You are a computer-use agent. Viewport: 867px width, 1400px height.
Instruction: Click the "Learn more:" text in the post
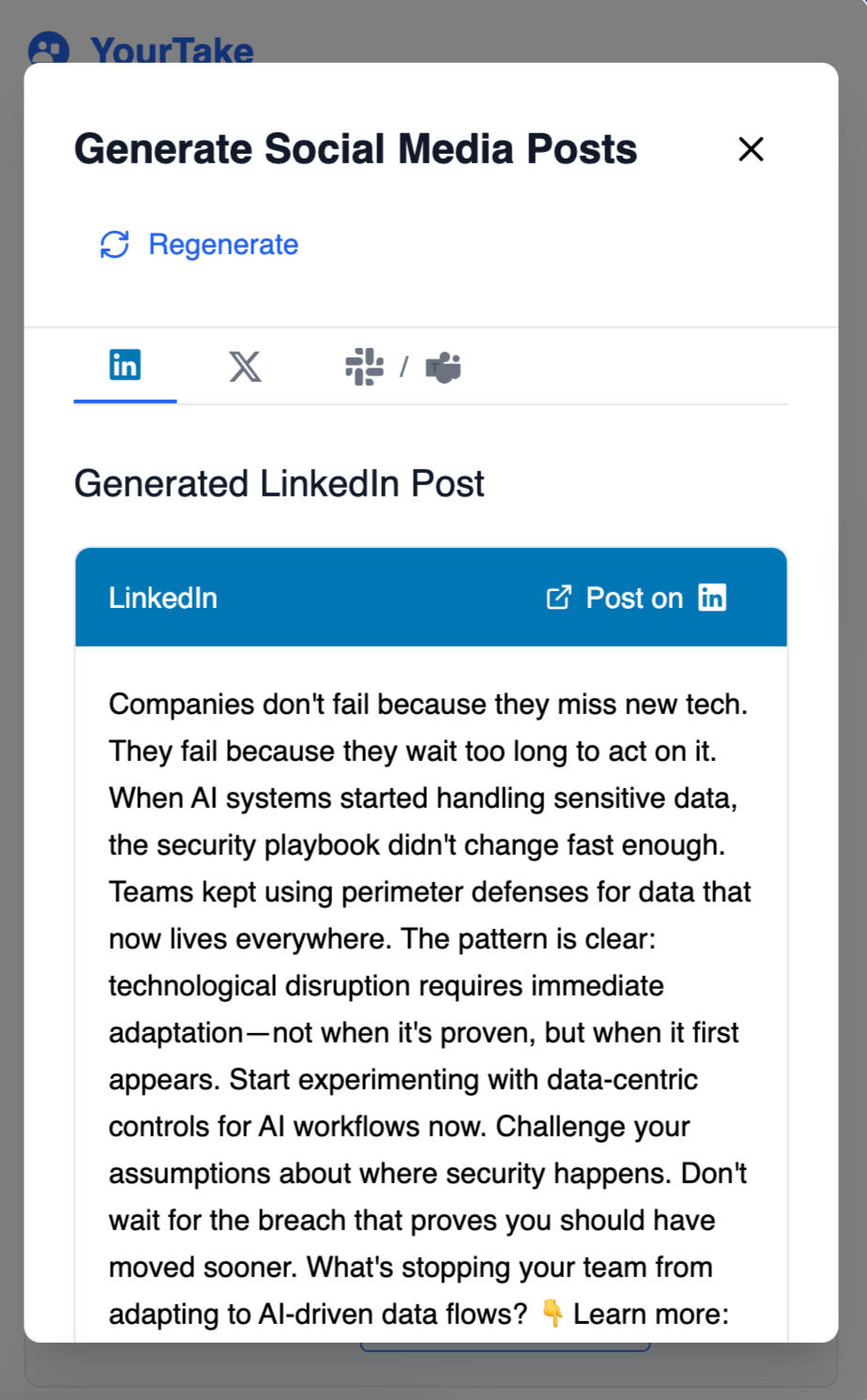coord(651,1314)
